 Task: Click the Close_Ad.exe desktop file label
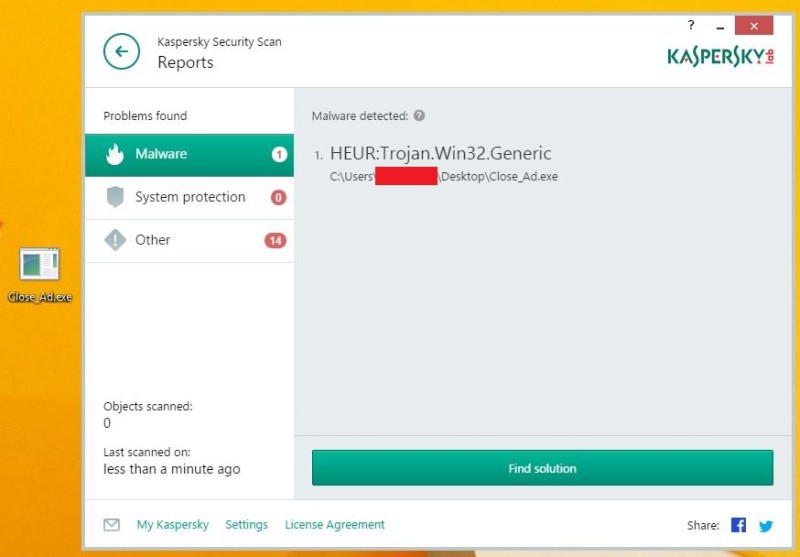pos(39,297)
